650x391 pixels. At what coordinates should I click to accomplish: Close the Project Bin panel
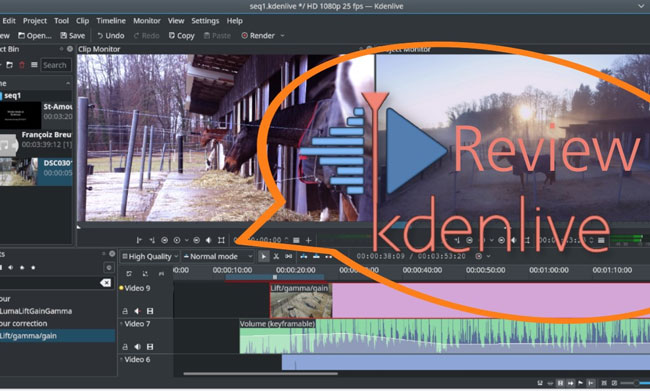pos(70,49)
